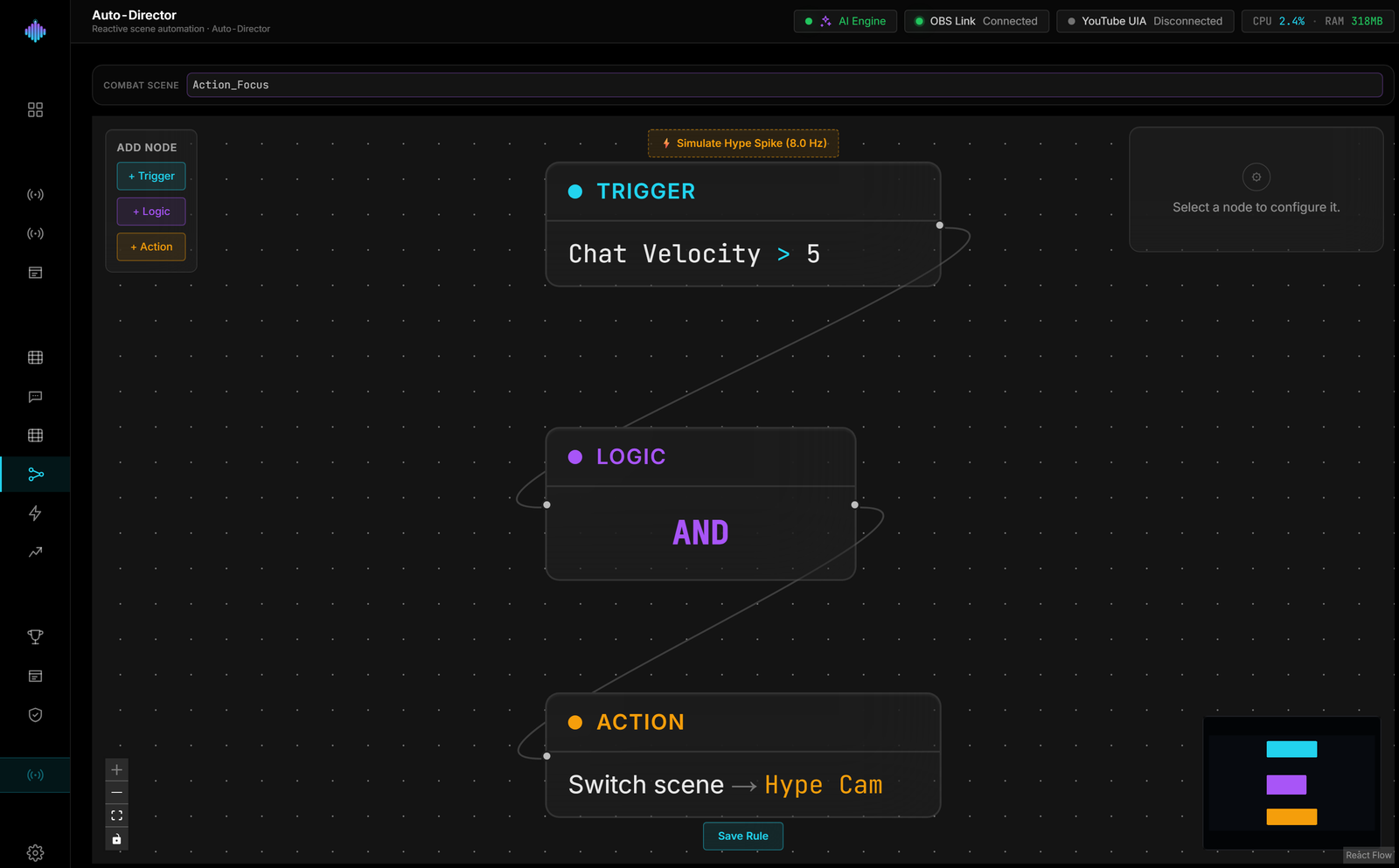Open the React Flow attribution link
1399x868 pixels.
[1368, 856]
